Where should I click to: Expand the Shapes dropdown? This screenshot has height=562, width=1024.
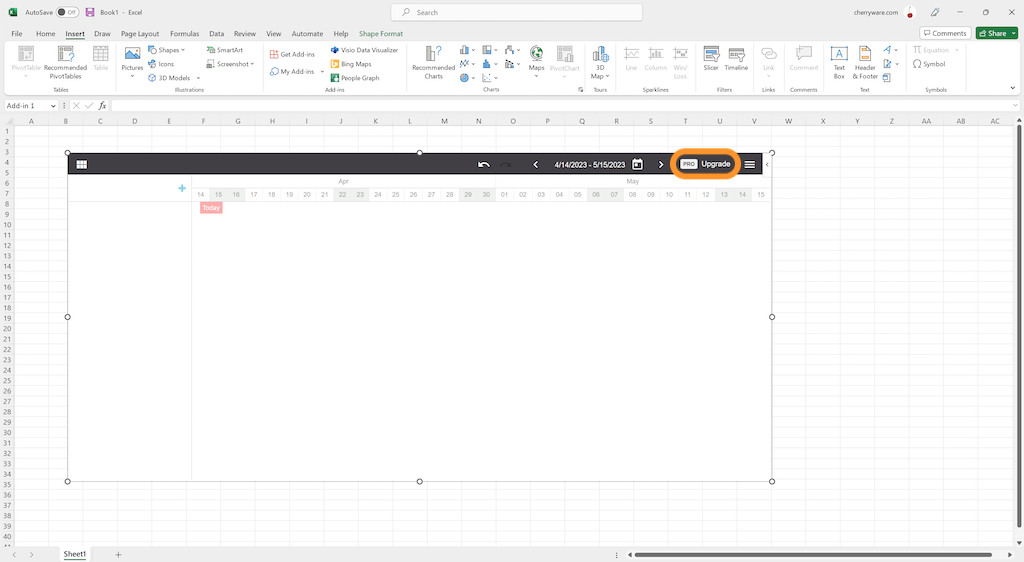[171, 50]
